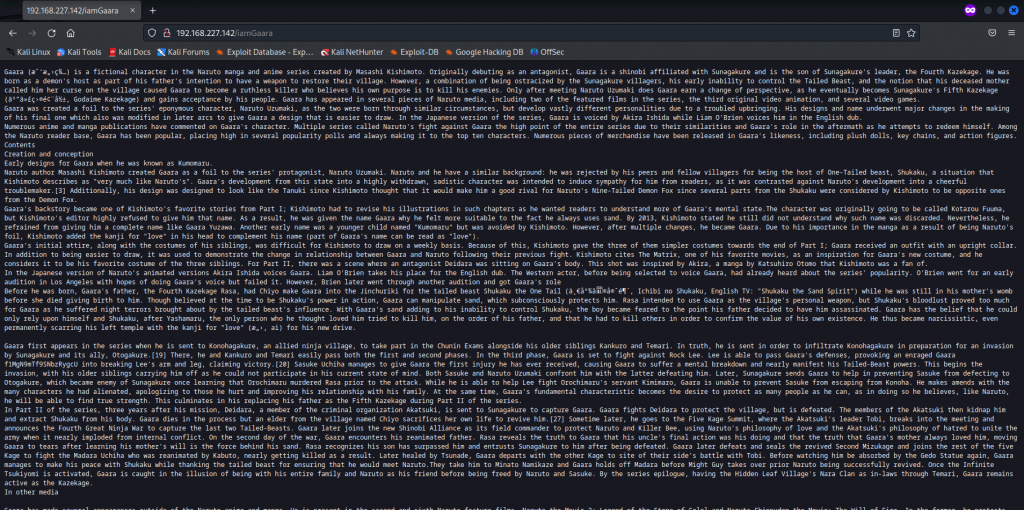Maximize the Firefox window

[1001, 10]
